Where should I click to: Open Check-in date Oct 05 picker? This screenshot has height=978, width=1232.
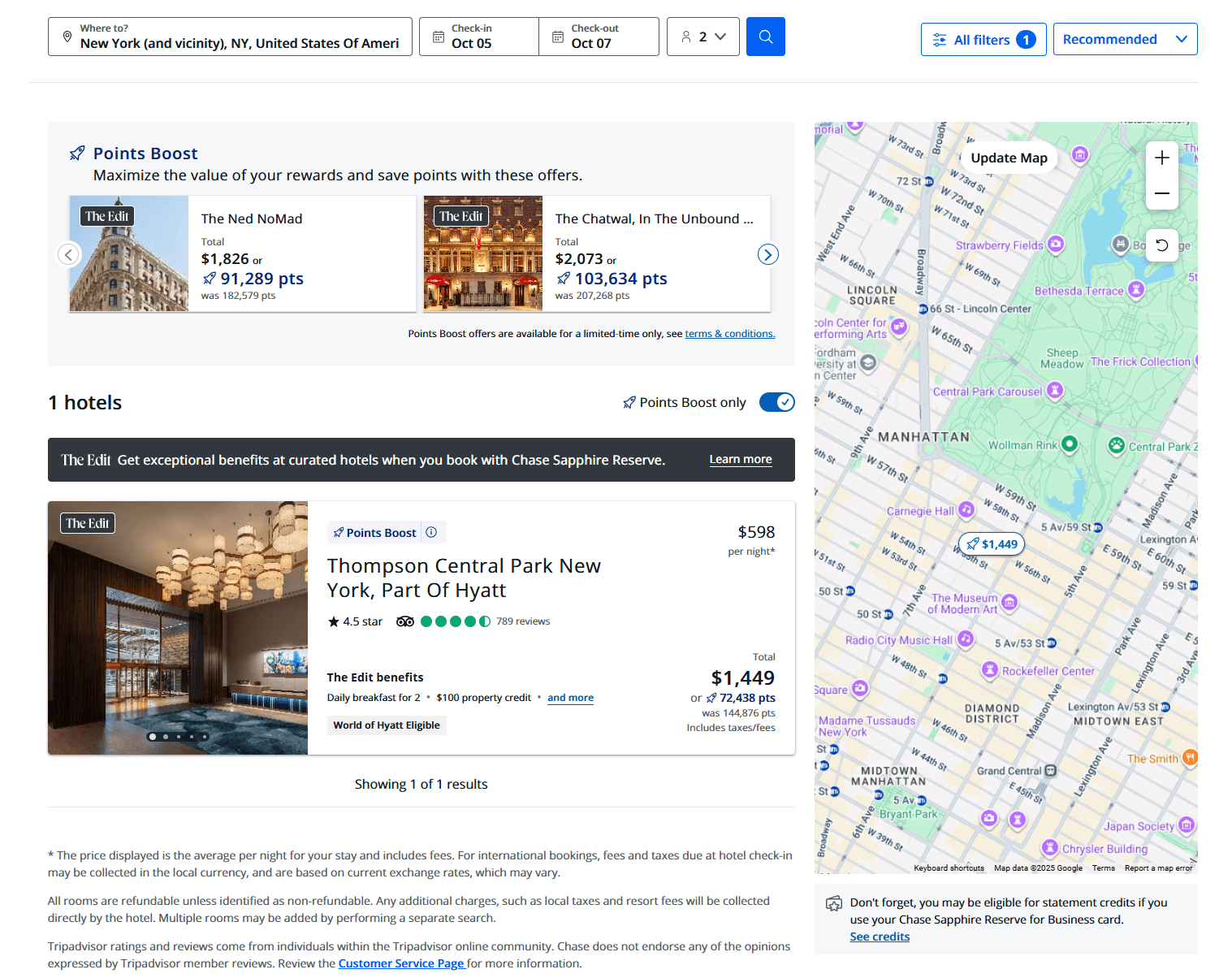pyautogui.click(x=479, y=37)
